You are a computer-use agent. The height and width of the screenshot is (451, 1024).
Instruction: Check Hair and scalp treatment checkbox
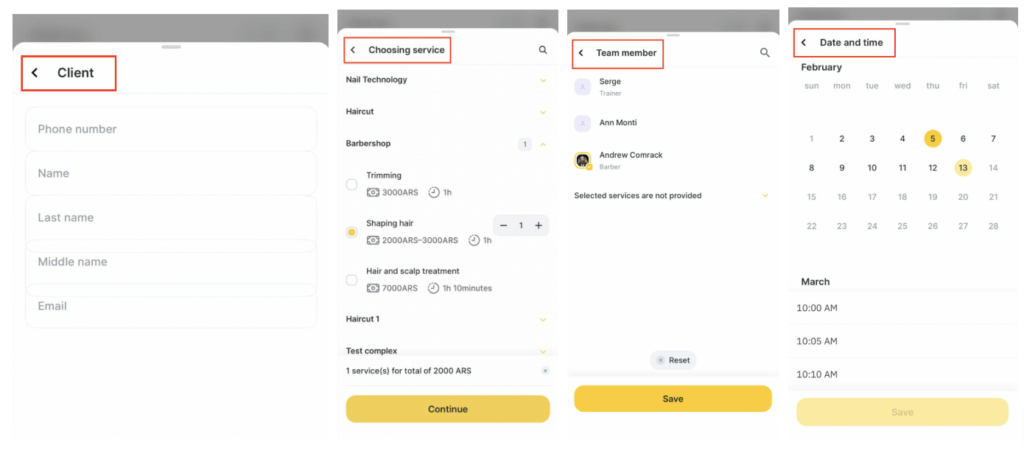click(351, 280)
